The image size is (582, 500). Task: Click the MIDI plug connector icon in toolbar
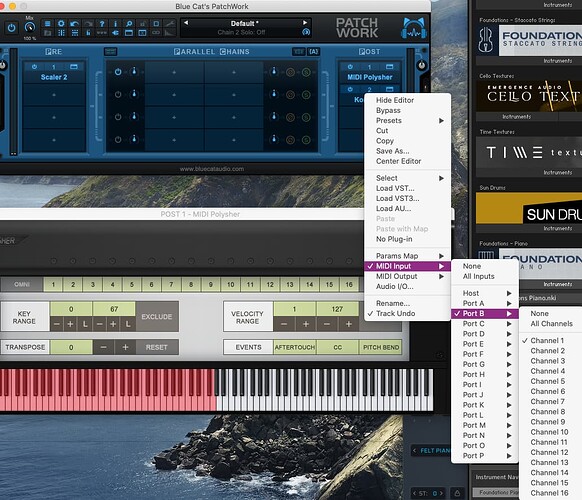point(115,33)
